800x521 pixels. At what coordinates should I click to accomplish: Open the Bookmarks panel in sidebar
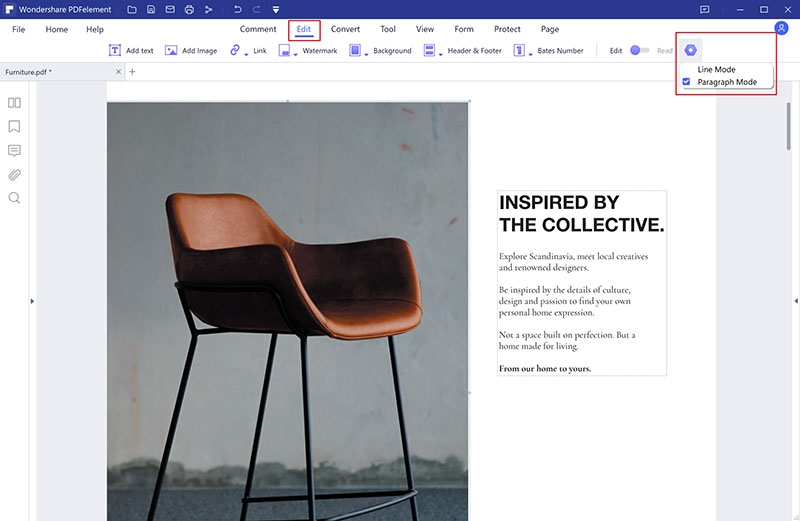point(14,126)
